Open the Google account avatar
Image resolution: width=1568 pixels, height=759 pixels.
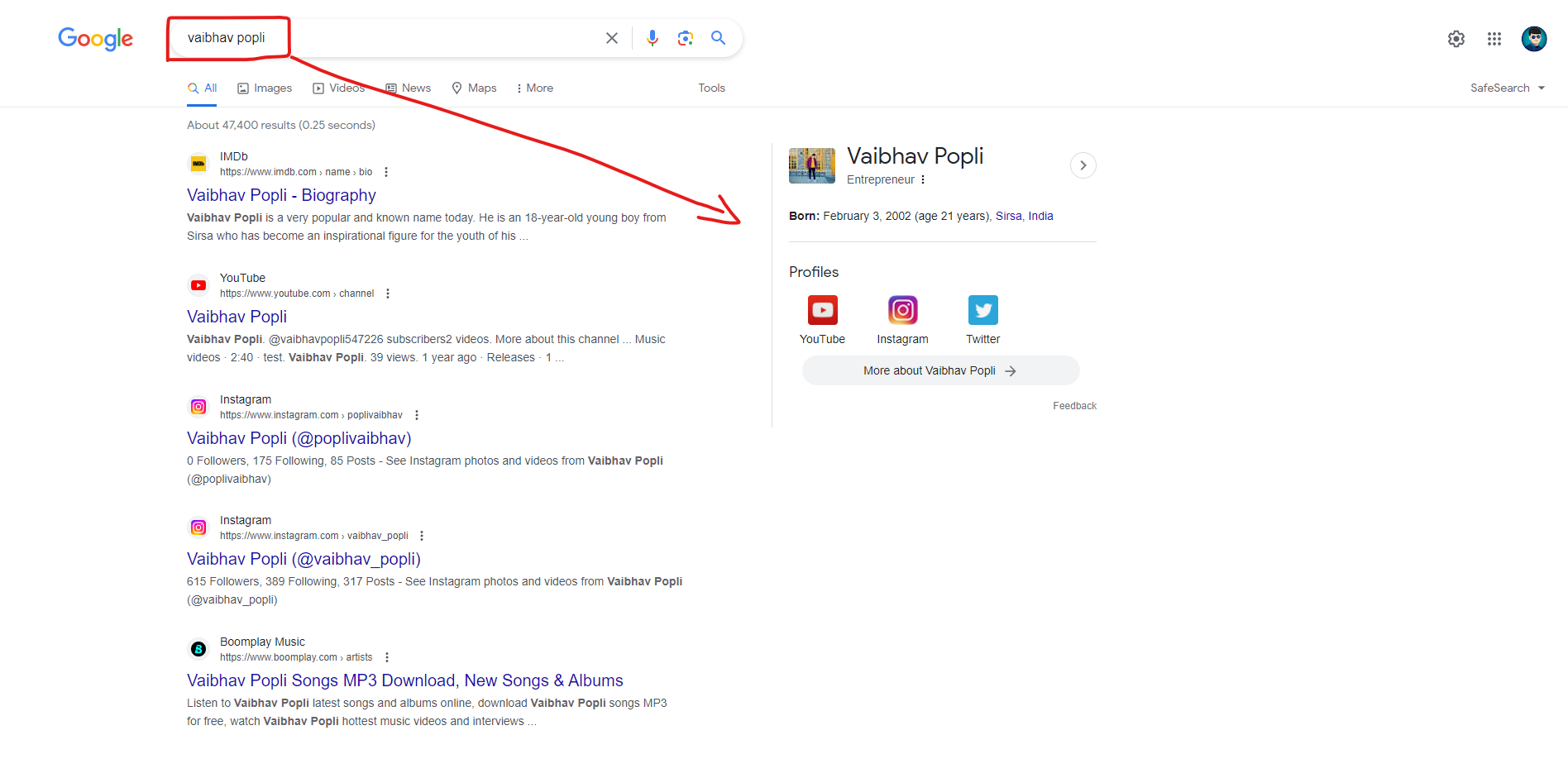(1534, 38)
